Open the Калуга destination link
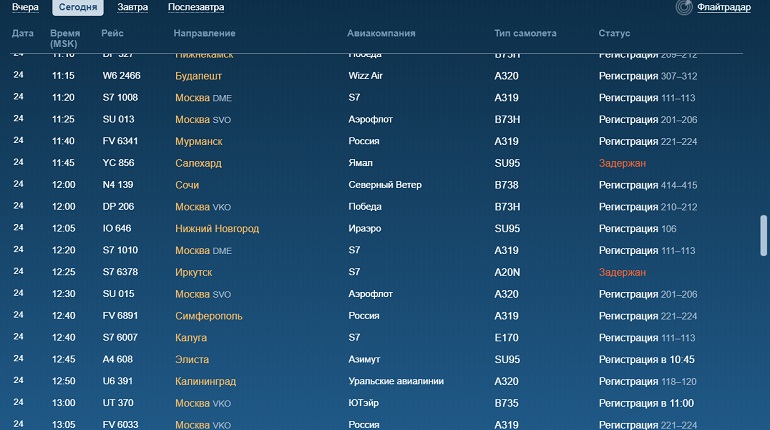 tap(191, 338)
